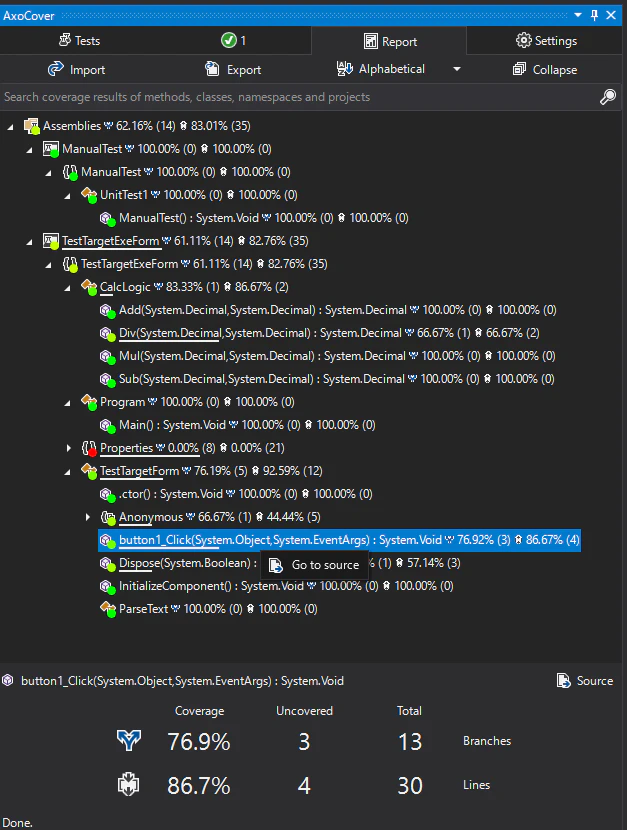Click the Properties namespace icon with red dot

(89, 448)
